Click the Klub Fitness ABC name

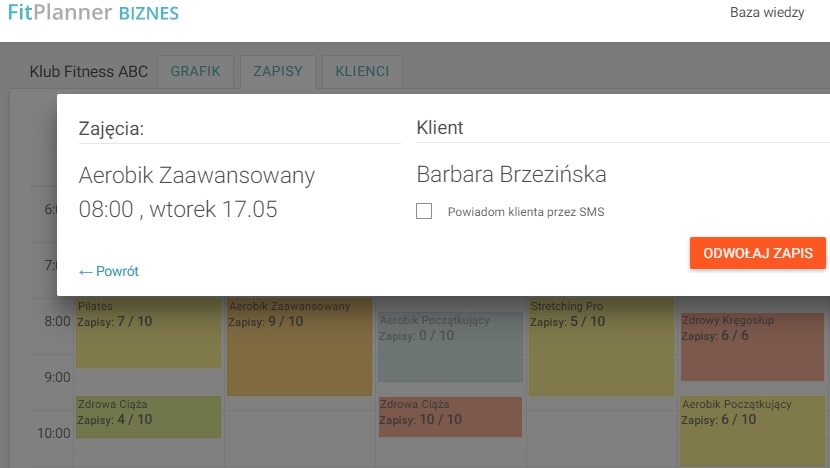coord(89,72)
